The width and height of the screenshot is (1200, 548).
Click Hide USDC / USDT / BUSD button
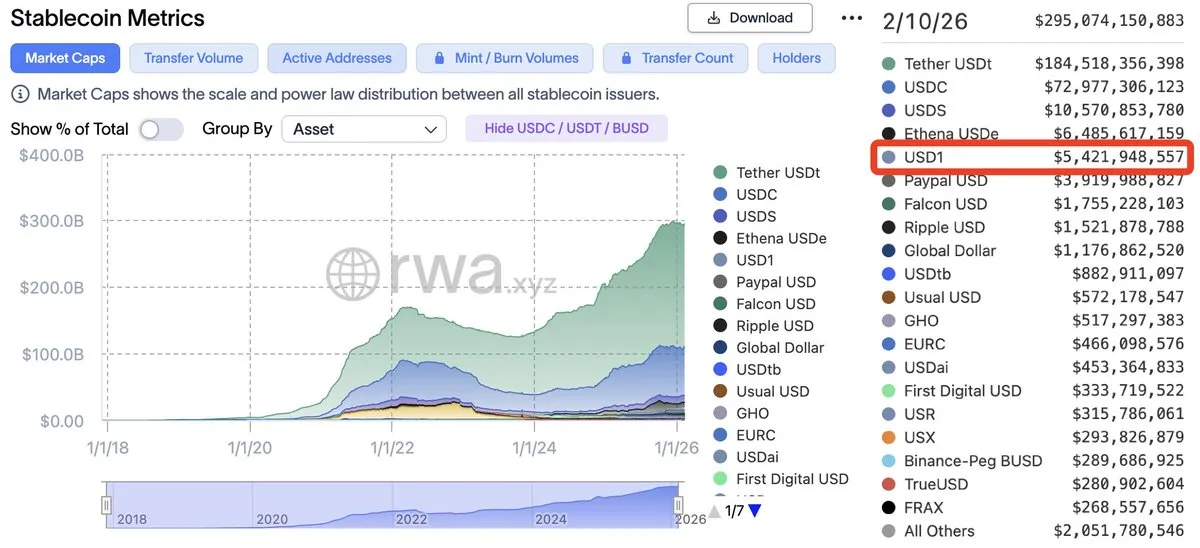[x=566, y=128]
